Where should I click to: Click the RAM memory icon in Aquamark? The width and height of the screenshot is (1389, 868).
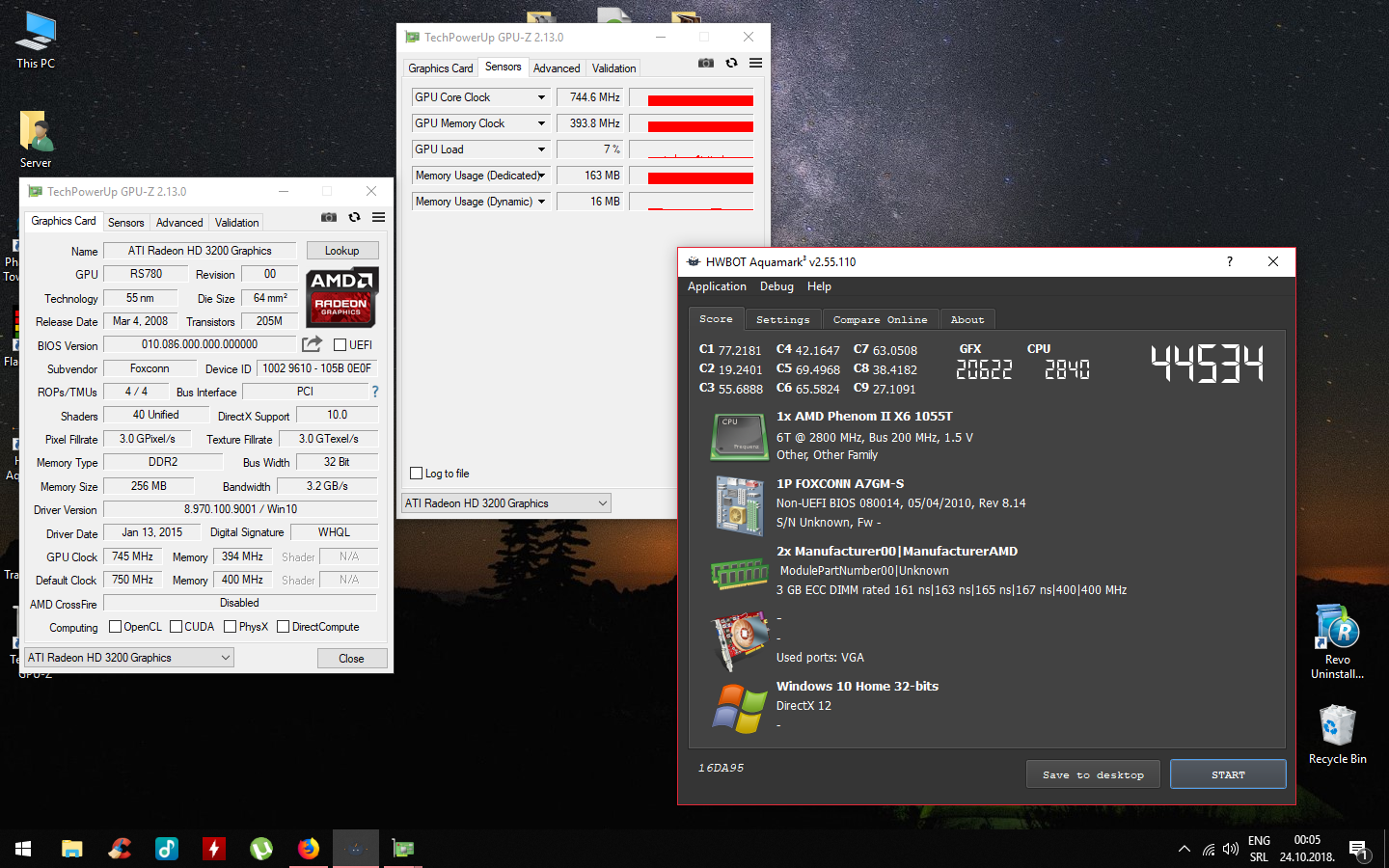click(740, 573)
